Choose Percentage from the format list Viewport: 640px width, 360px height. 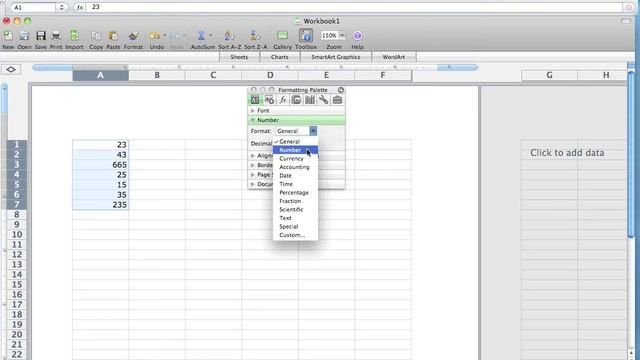click(x=296, y=193)
